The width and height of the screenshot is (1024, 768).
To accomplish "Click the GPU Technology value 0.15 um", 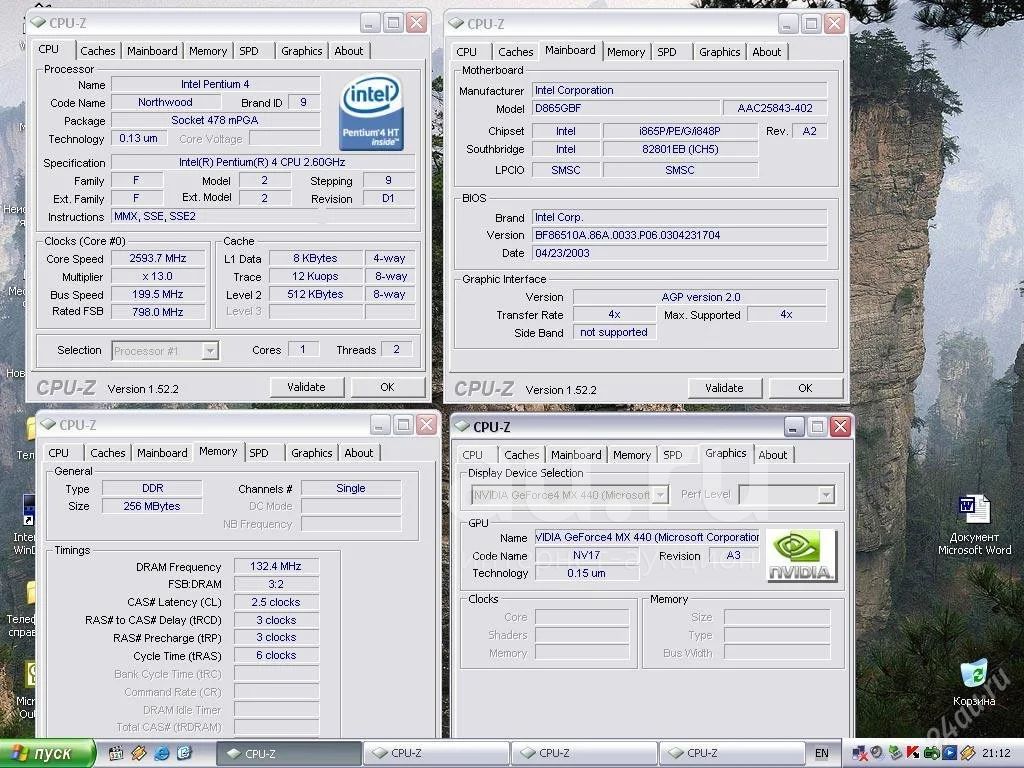I will pos(586,573).
